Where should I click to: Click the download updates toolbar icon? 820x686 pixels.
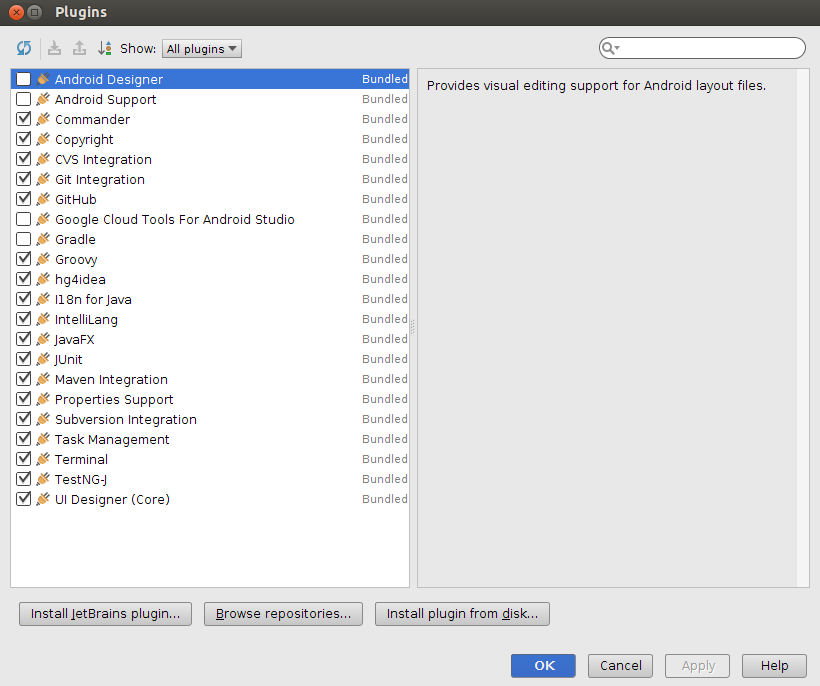click(x=54, y=48)
